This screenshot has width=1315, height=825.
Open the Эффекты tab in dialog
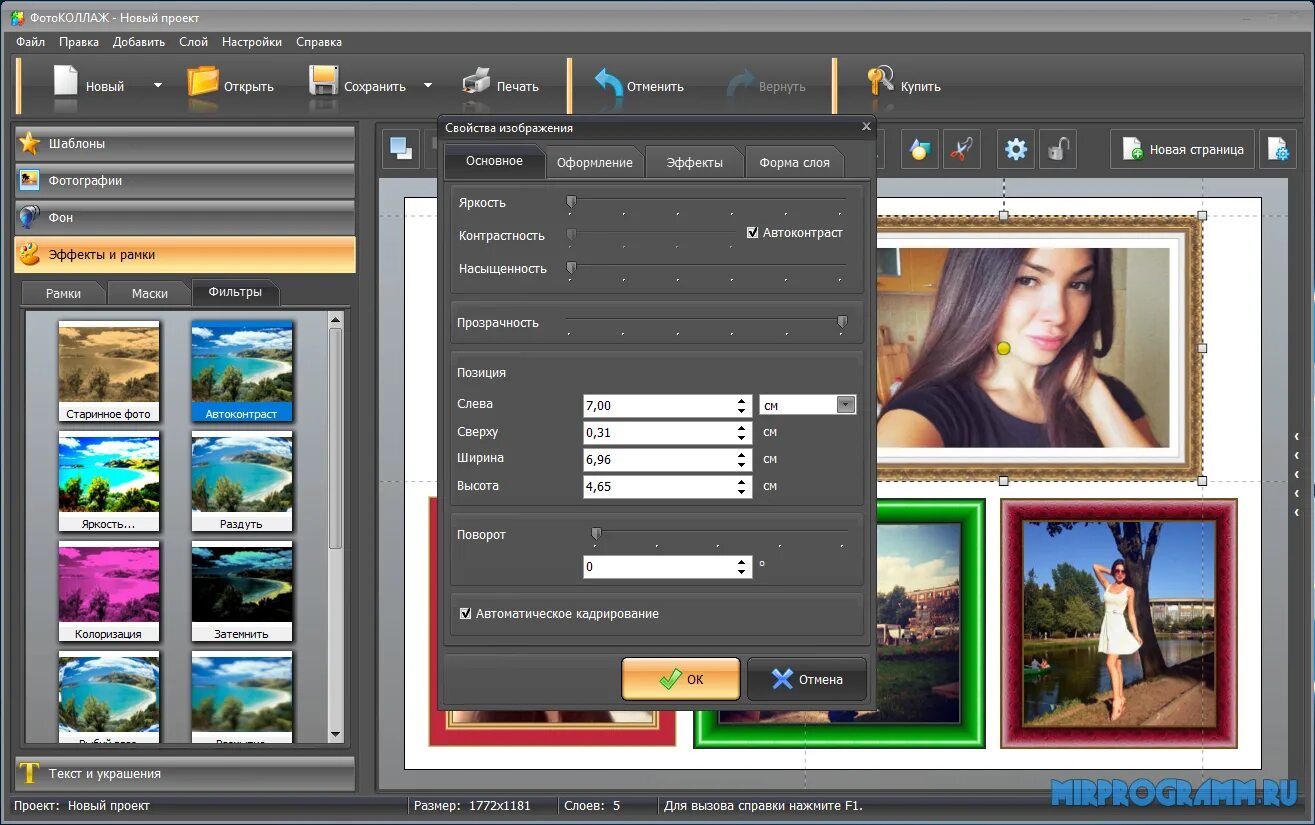pyautogui.click(x=695, y=162)
